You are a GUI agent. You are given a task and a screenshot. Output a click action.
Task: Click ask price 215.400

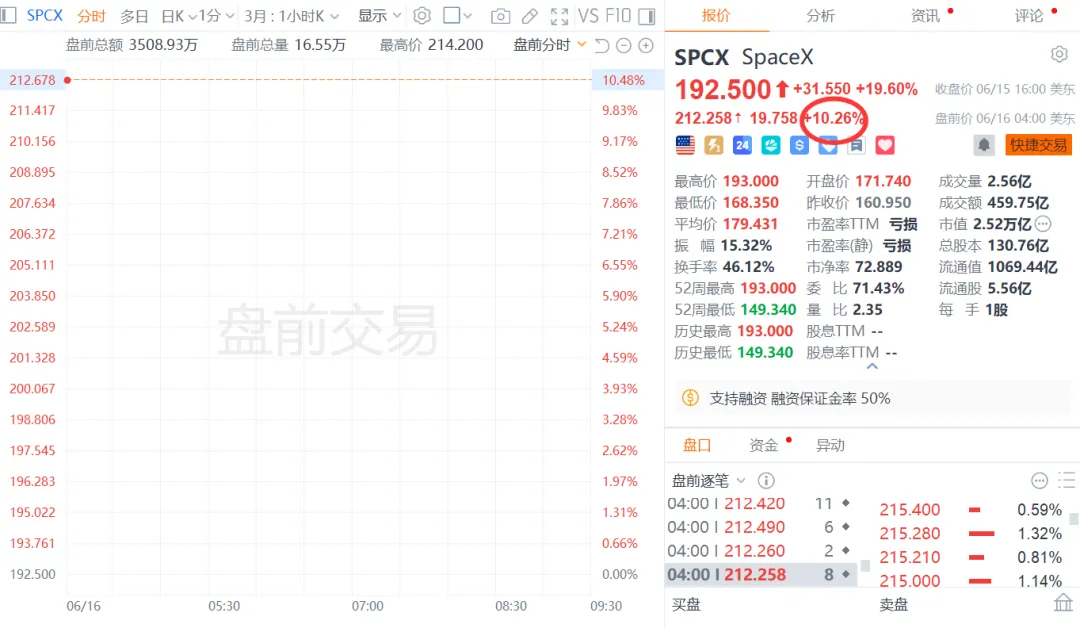909,510
